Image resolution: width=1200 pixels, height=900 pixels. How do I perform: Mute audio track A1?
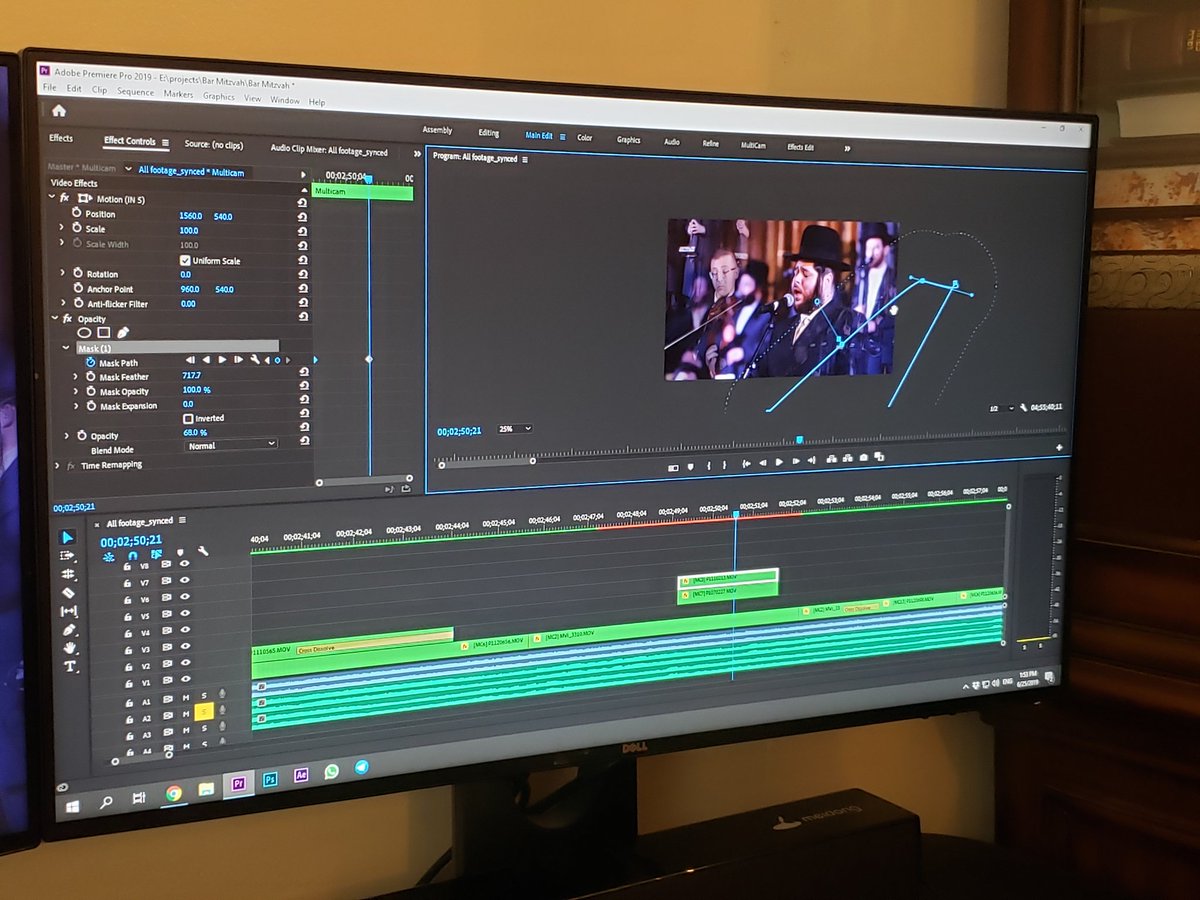pyautogui.click(x=187, y=697)
